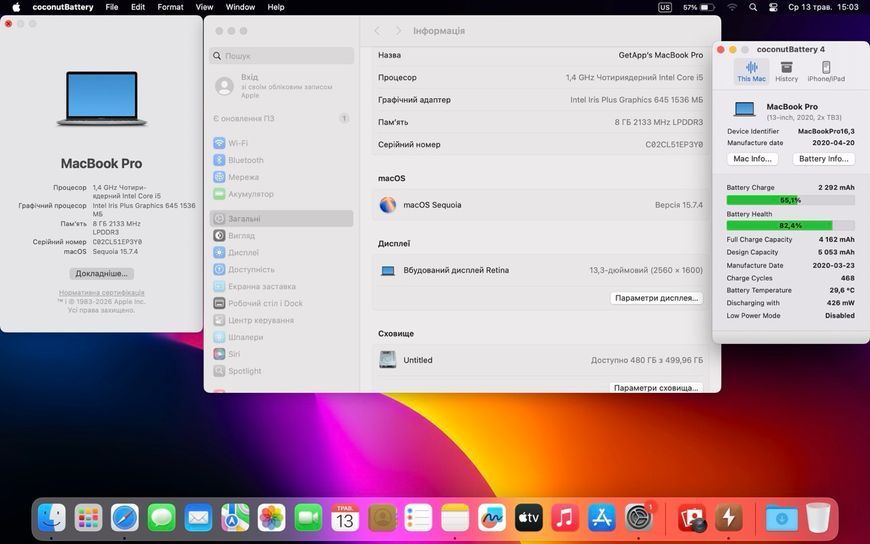Open Control Center in menu bar
Image resolution: width=870 pixels, height=544 pixels.
(773, 7)
